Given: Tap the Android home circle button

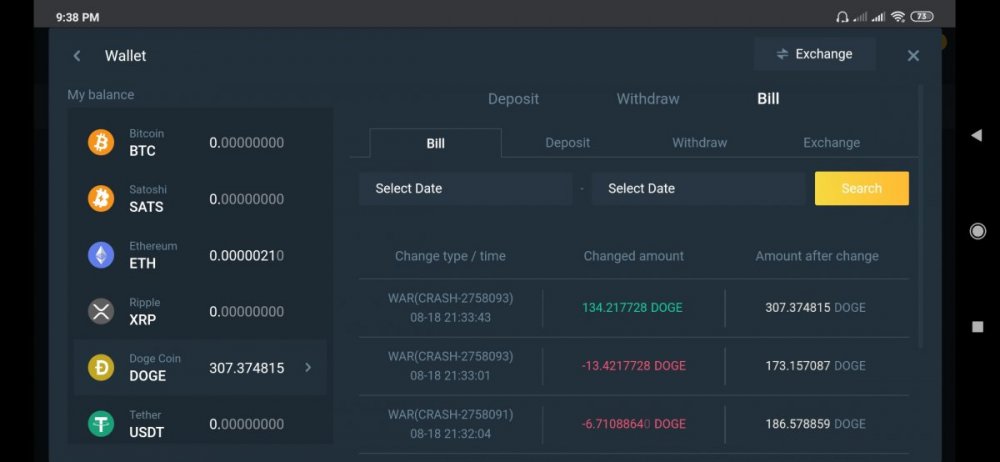Looking at the screenshot, I should click(977, 231).
